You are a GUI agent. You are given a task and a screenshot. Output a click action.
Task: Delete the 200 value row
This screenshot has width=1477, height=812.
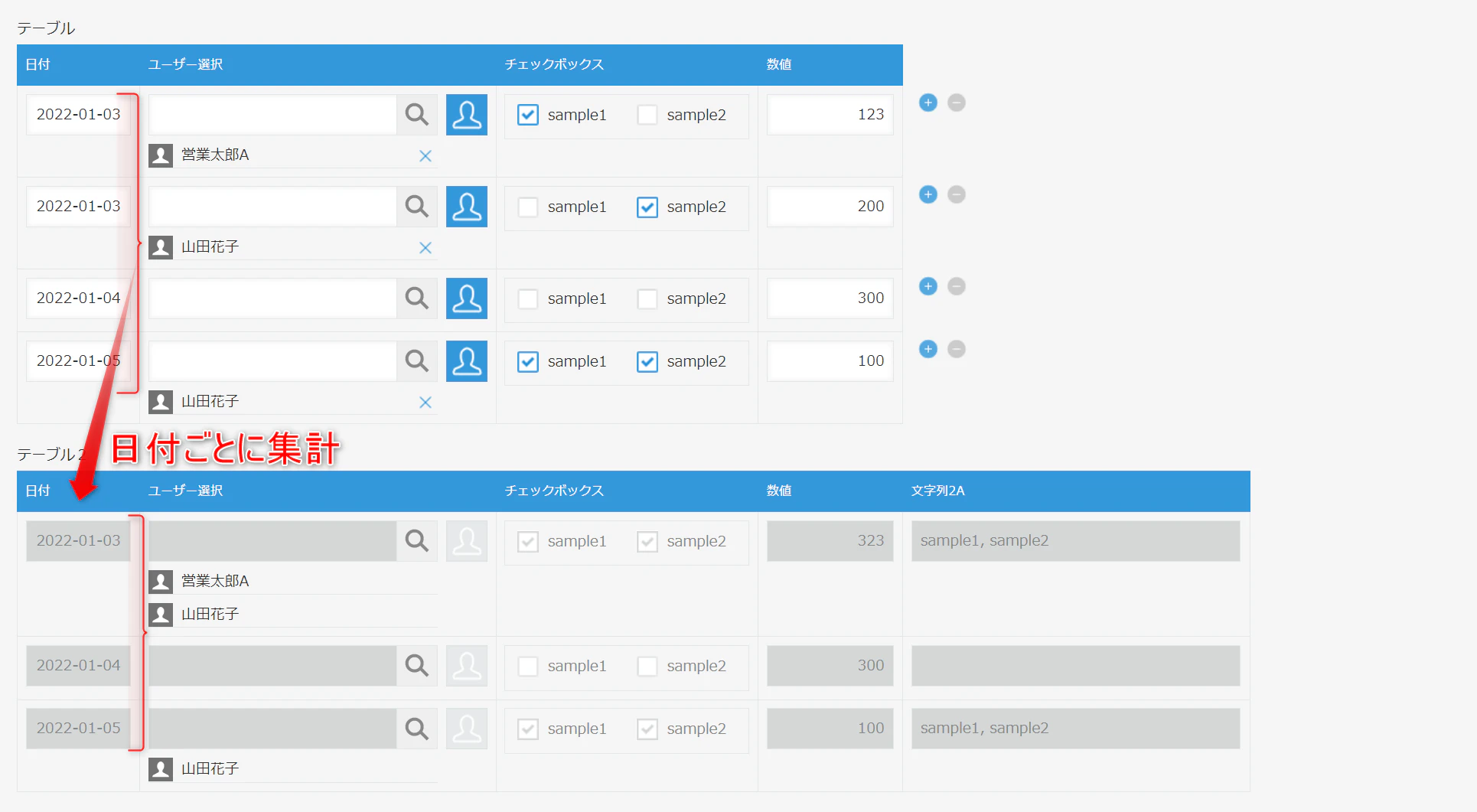click(957, 194)
